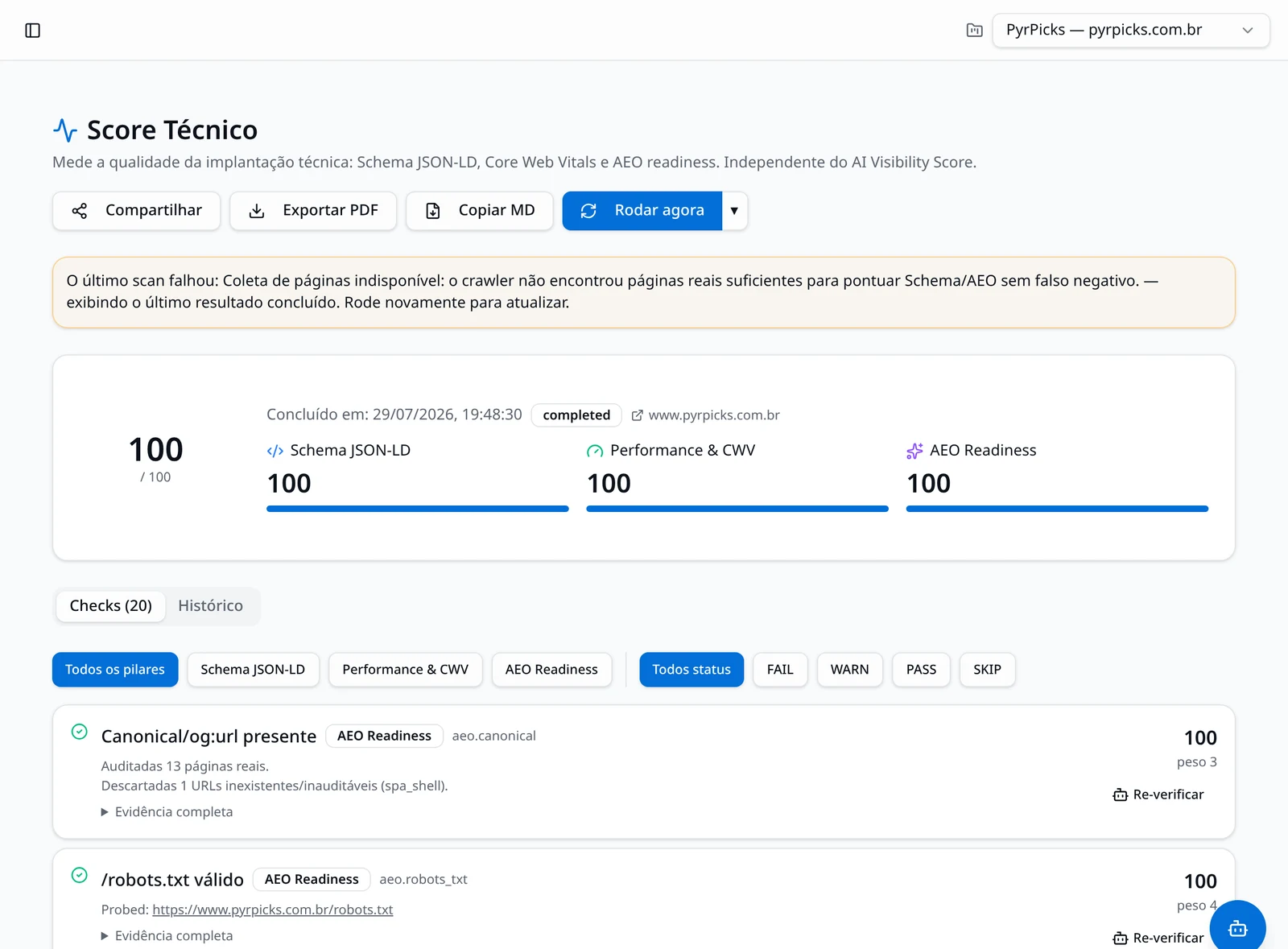This screenshot has width=1288, height=949.
Task: Click the Canonical/og:url presente title
Action: [x=208, y=737]
